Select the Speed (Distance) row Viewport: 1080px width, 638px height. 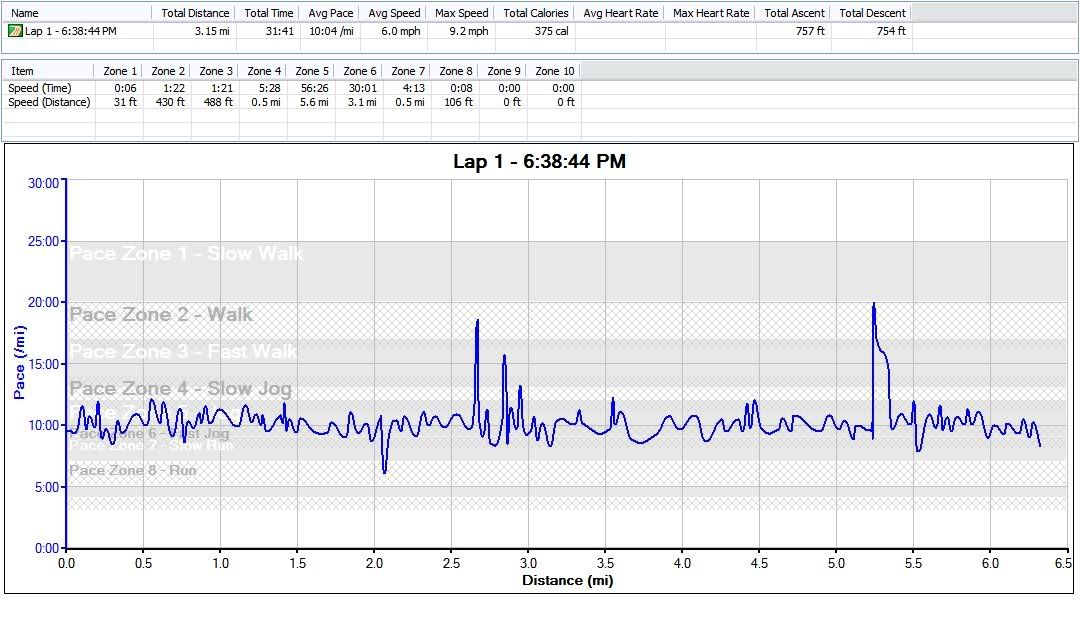coord(48,102)
